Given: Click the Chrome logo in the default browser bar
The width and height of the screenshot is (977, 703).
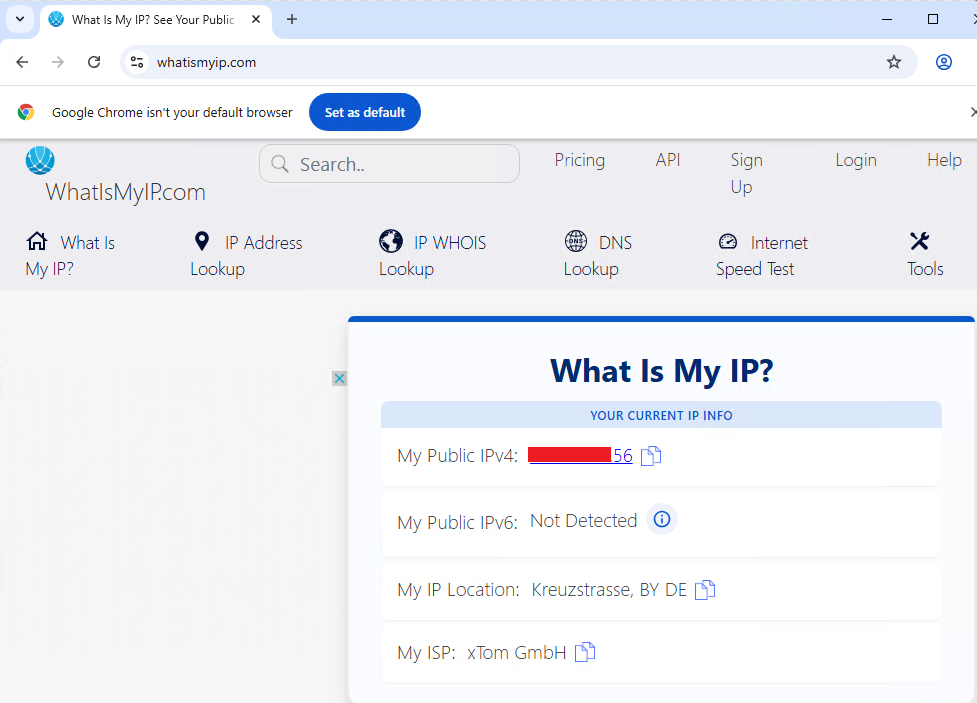Looking at the screenshot, I should tap(26, 112).
